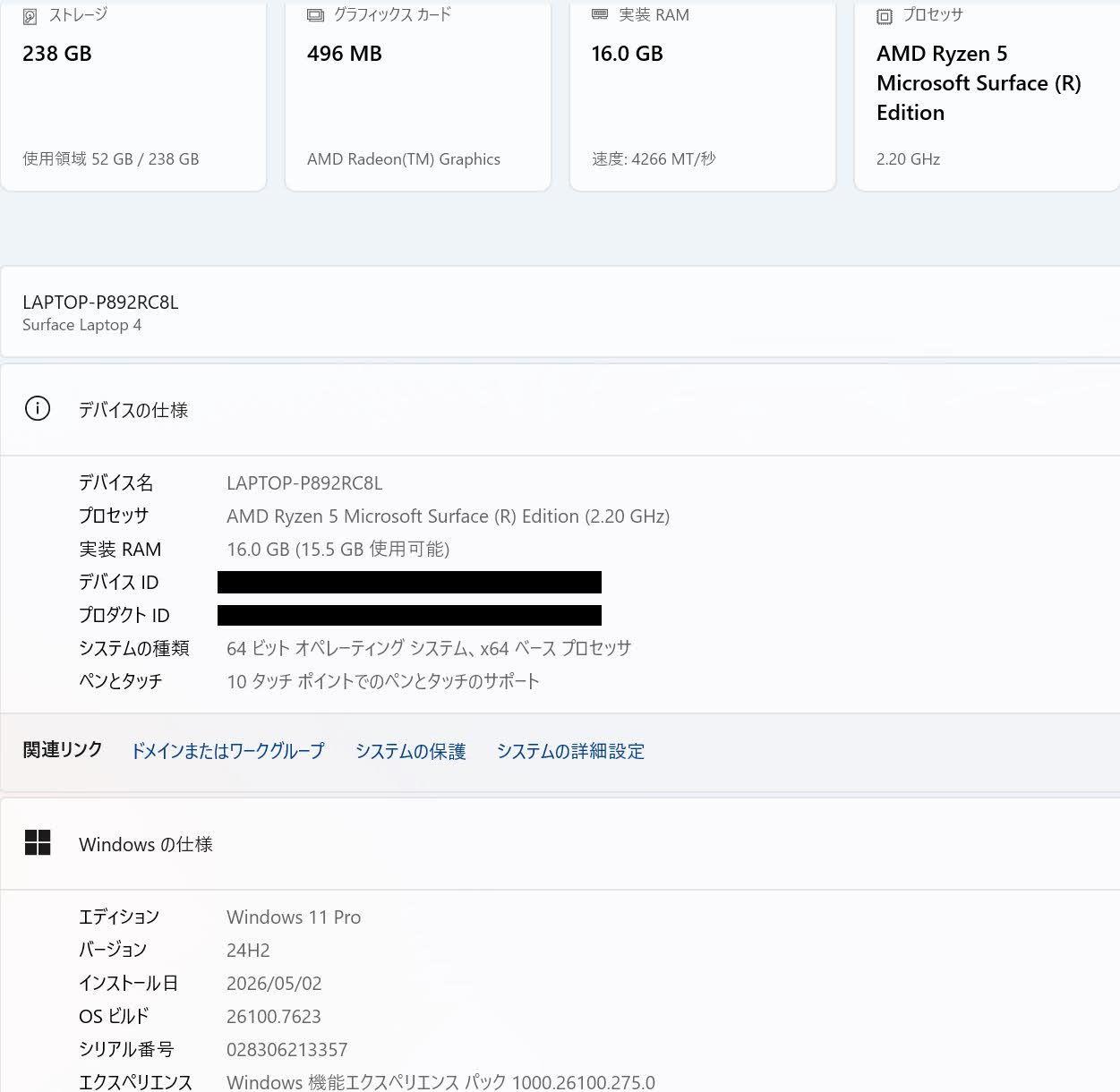Screen dimensions: 1120x1092
Task: Click the エクスペリエンス label
Action: pyautogui.click(x=136, y=1082)
